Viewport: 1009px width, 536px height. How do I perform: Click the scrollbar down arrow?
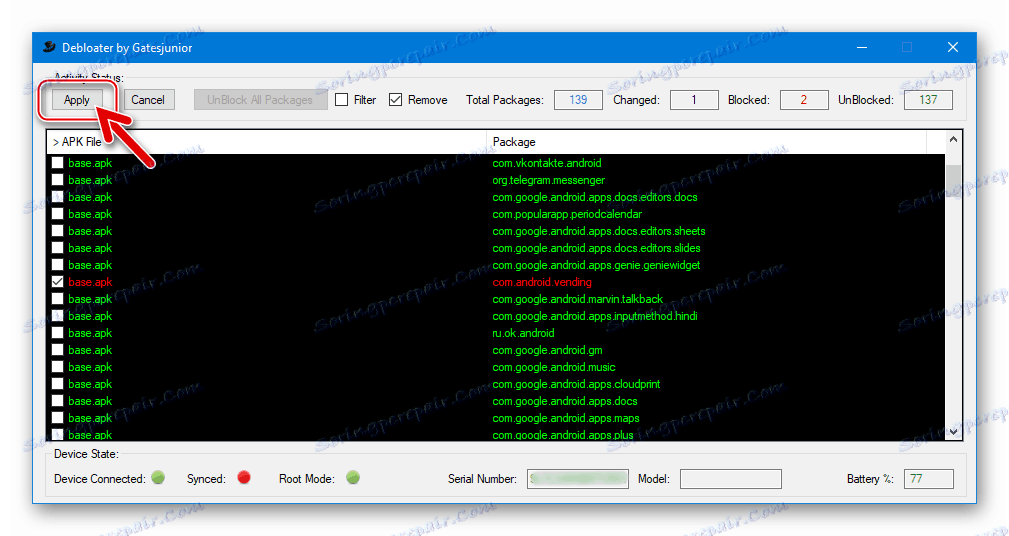click(953, 432)
